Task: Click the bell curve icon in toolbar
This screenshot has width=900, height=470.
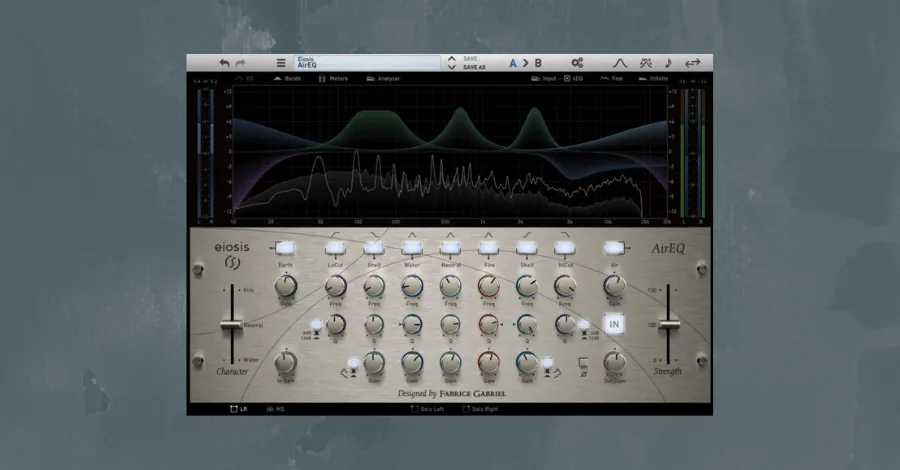Action: (x=620, y=63)
